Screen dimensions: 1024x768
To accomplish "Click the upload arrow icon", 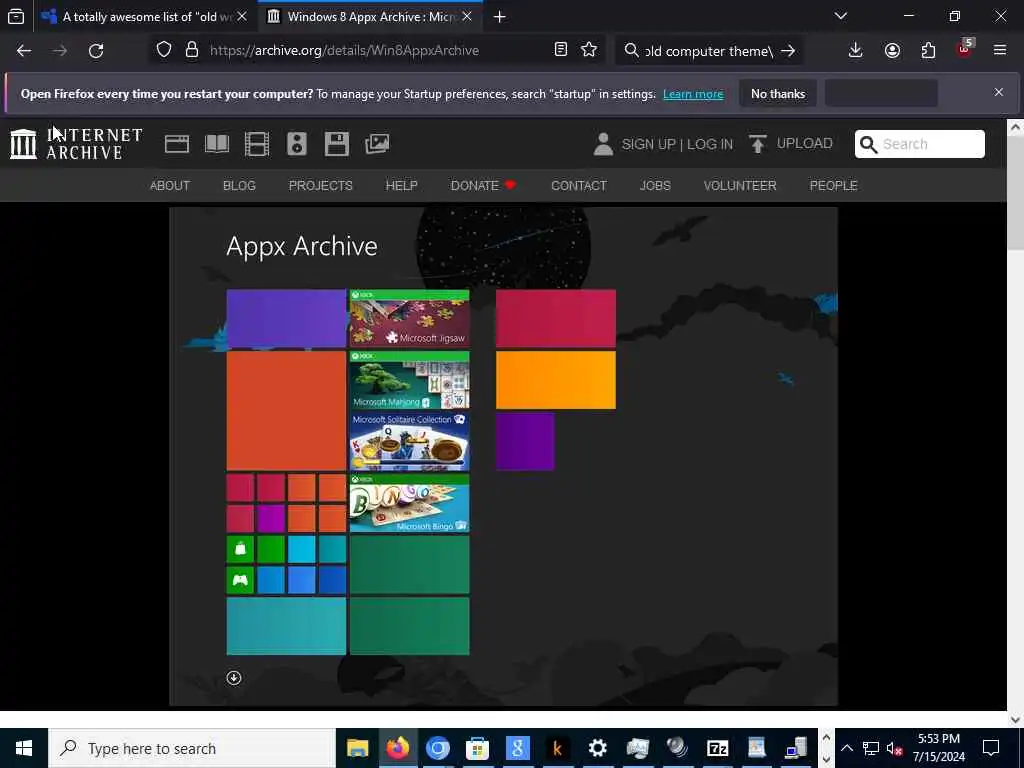I will pyautogui.click(x=758, y=144).
